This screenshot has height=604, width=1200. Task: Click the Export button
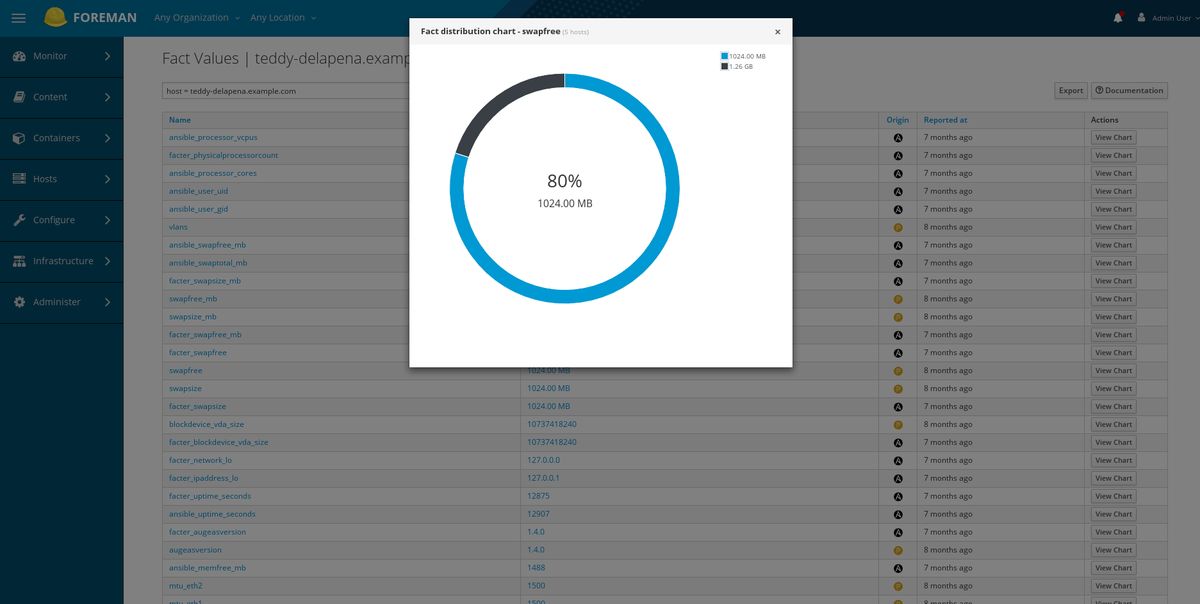(x=1070, y=90)
